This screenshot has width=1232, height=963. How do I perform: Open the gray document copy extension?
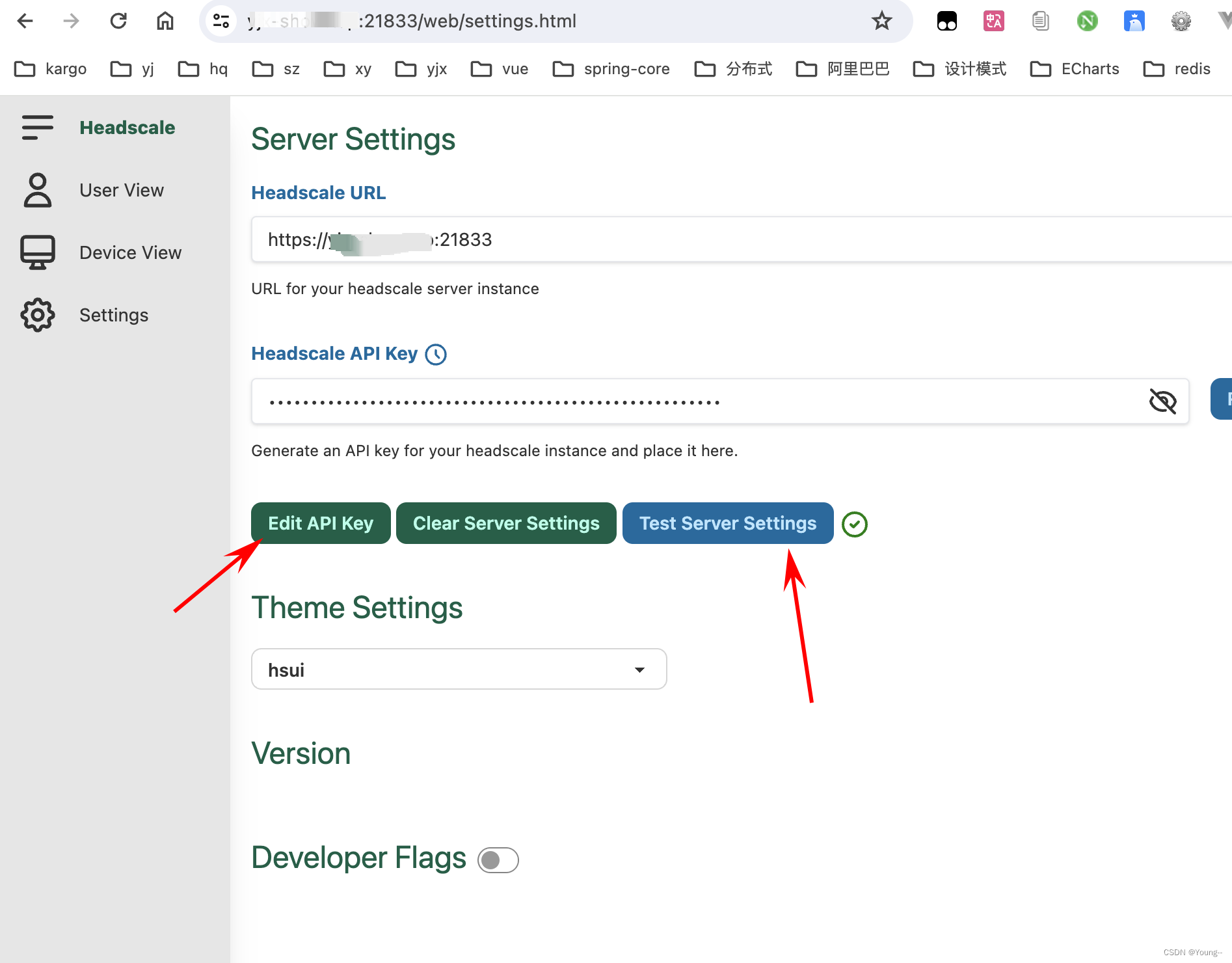pyautogui.click(x=1041, y=21)
